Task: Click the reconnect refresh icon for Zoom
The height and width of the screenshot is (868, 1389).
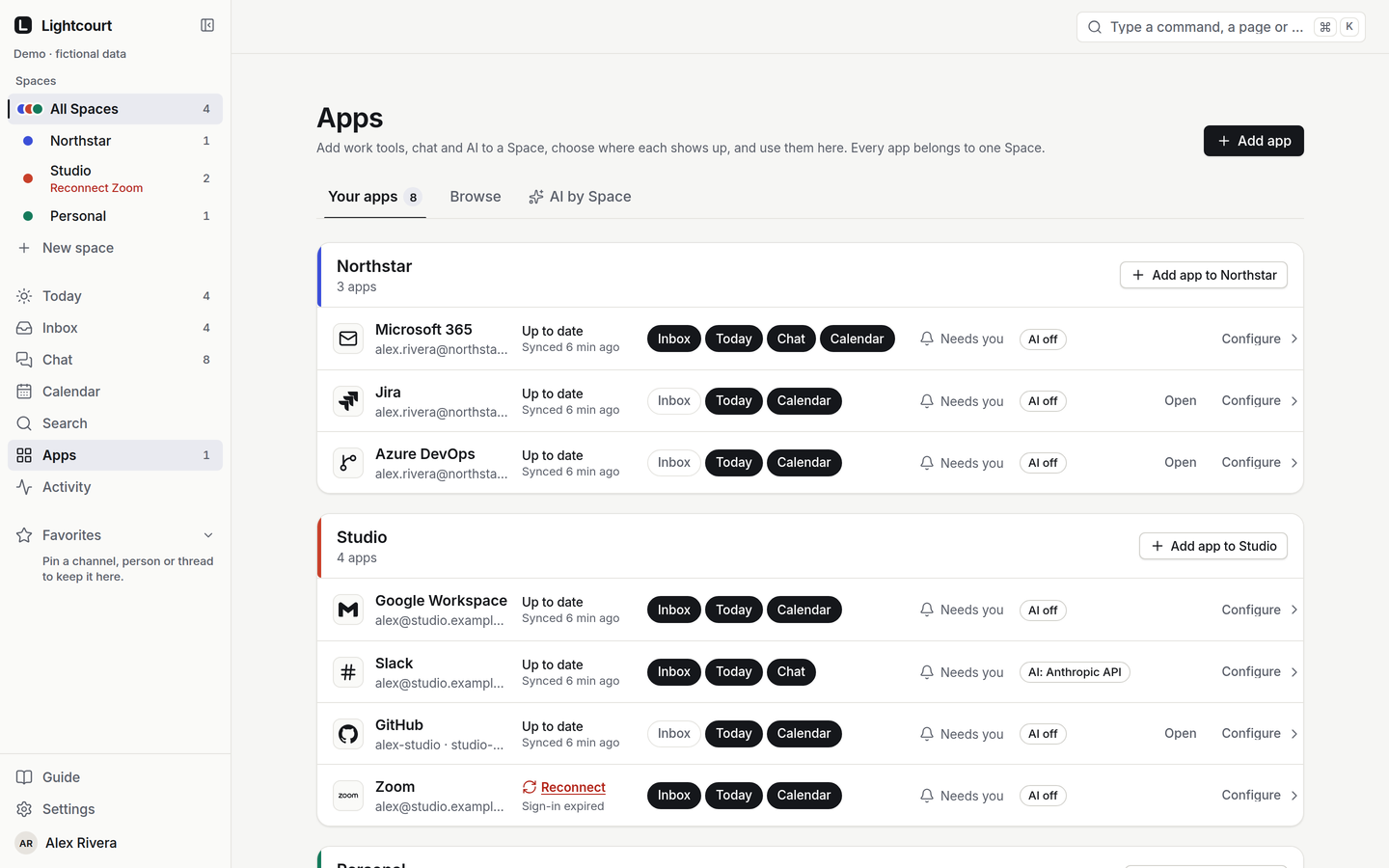Action: click(x=530, y=787)
